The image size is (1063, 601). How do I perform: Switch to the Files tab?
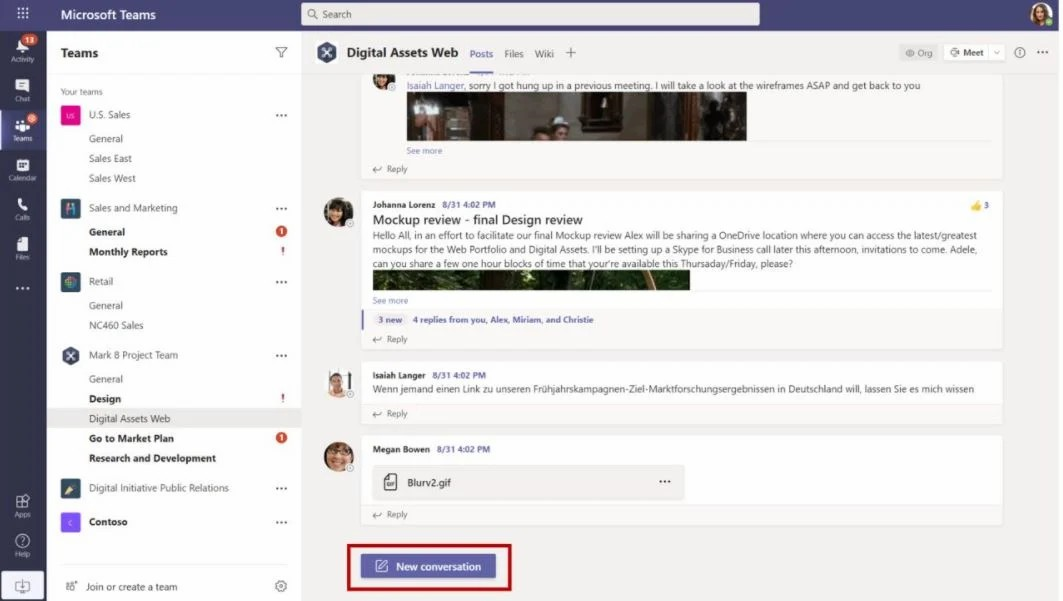point(513,54)
